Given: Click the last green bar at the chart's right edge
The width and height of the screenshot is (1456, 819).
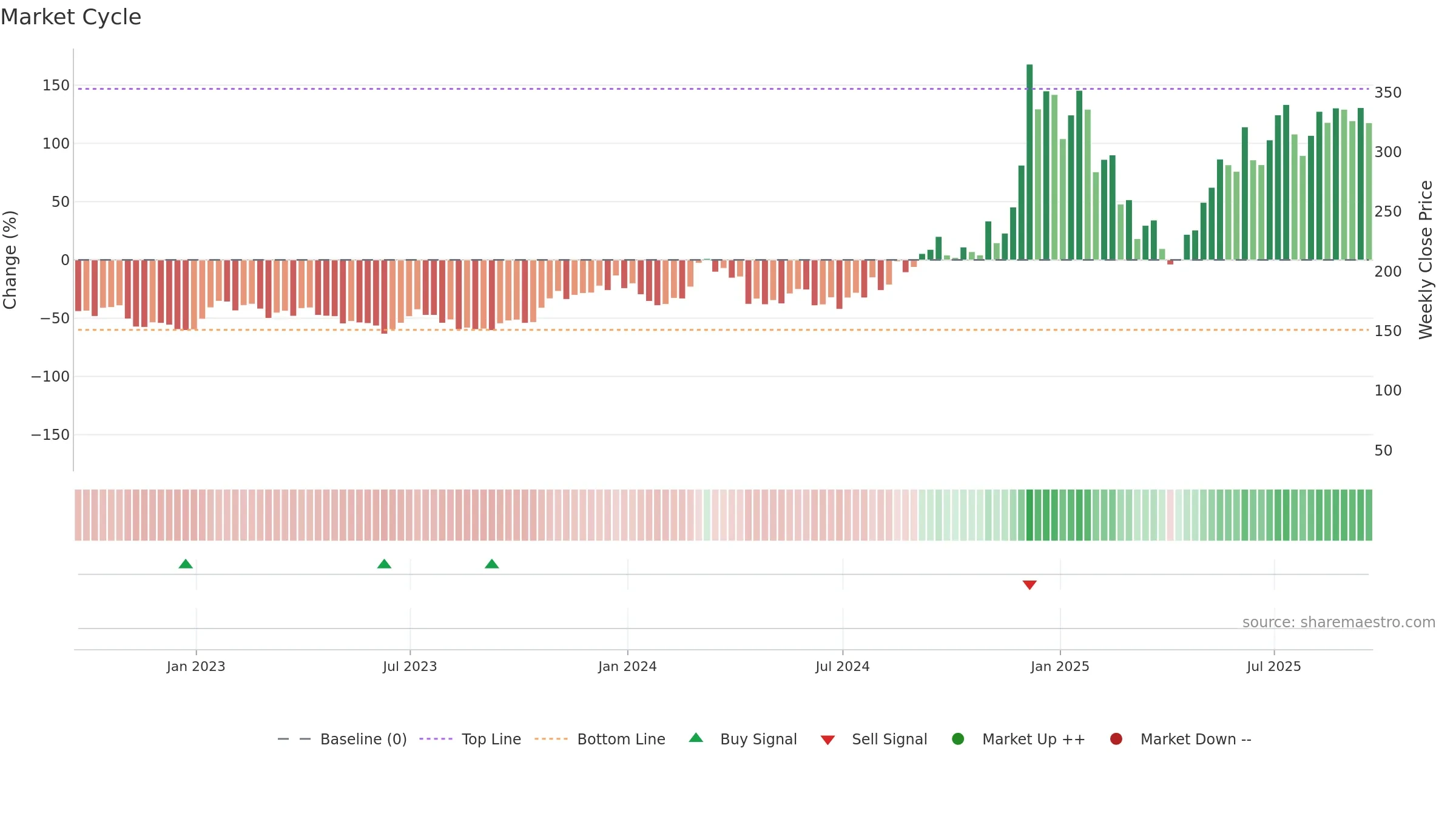Looking at the screenshot, I should tap(1369, 192).
